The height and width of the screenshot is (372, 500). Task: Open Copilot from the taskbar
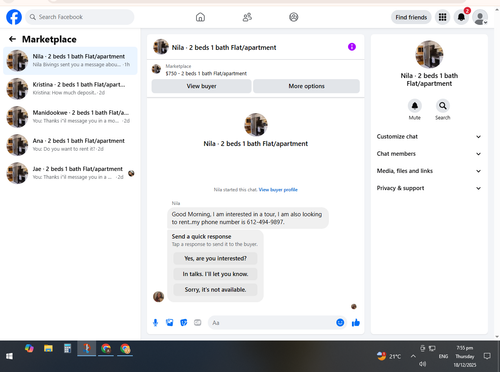pyautogui.click(x=29, y=349)
